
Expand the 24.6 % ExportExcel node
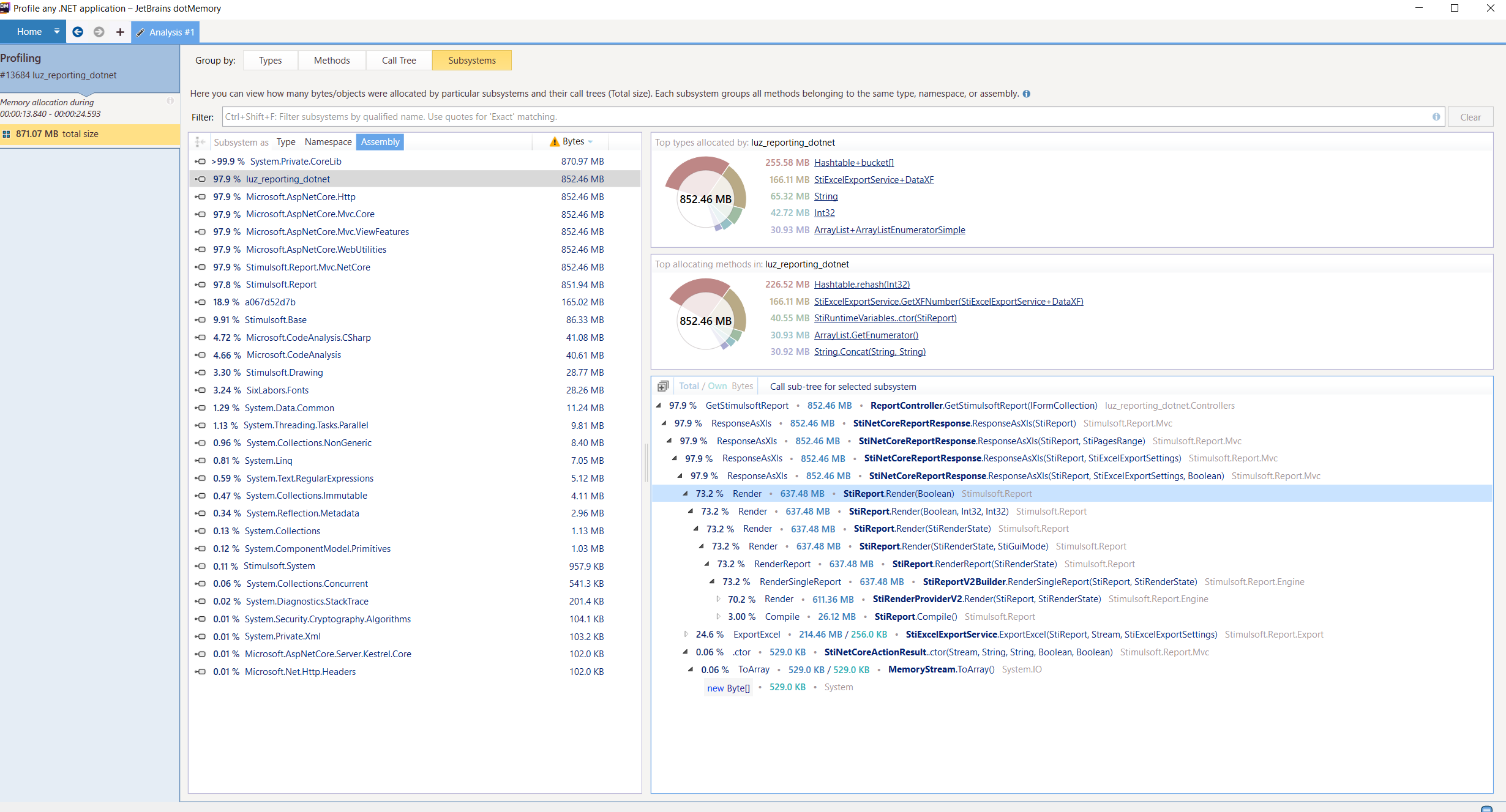pos(686,635)
